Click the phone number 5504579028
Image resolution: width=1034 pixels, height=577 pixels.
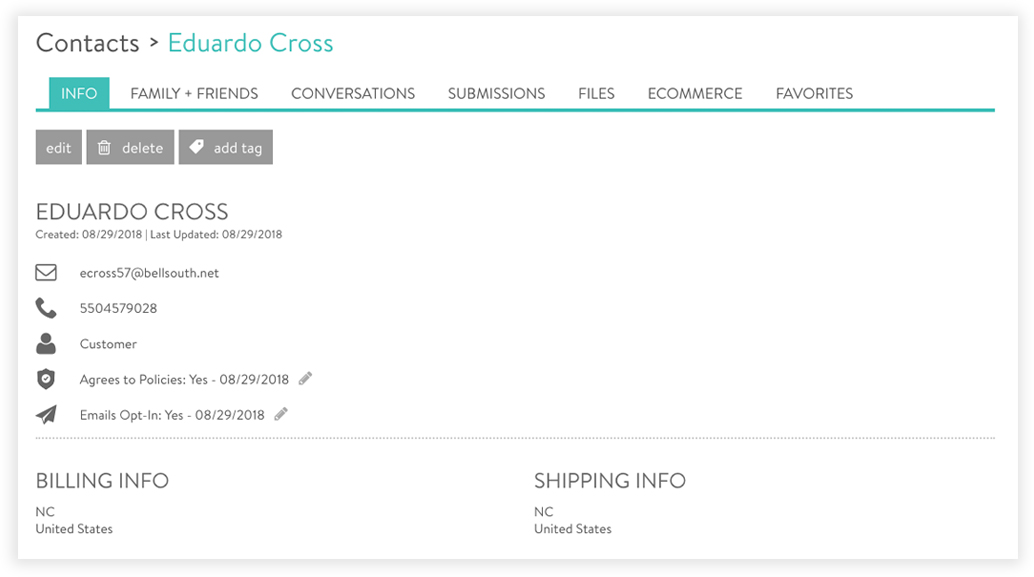pyautogui.click(x=118, y=308)
